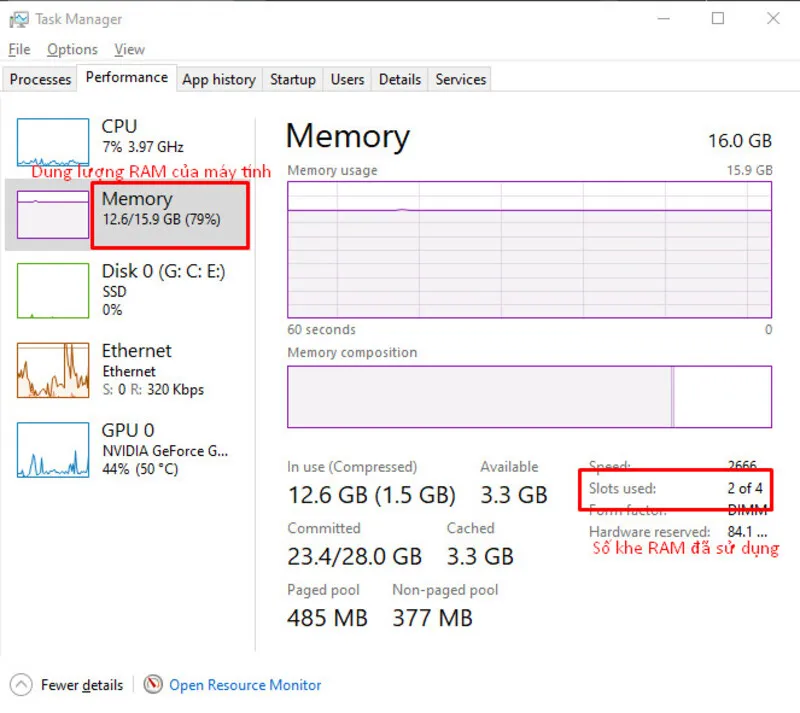The height and width of the screenshot is (713, 800).
Task: Switch to the Users tab
Action: tap(347, 79)
